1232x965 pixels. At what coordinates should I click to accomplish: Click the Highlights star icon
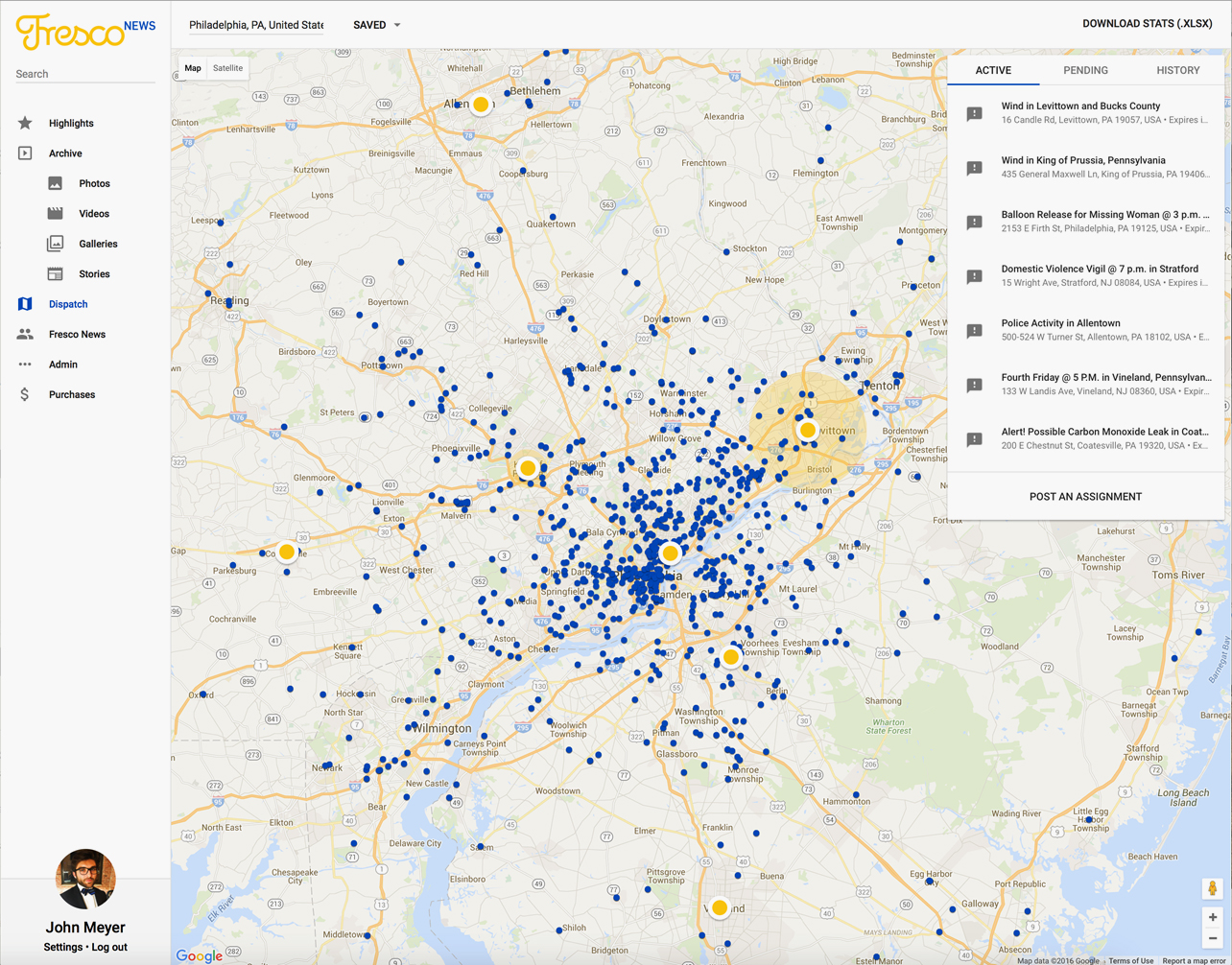25,123
